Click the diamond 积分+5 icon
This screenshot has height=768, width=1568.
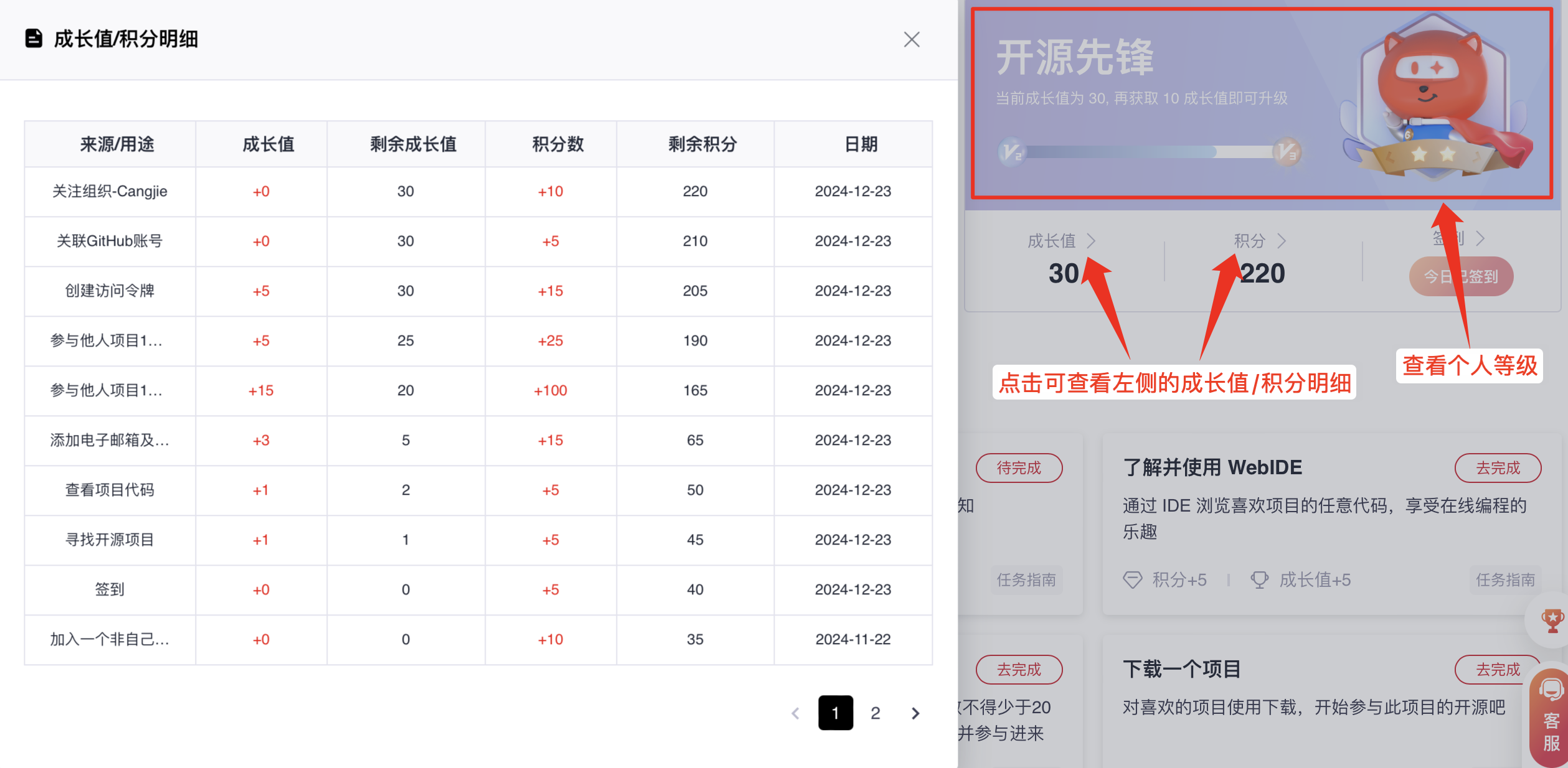point(1132,580)
